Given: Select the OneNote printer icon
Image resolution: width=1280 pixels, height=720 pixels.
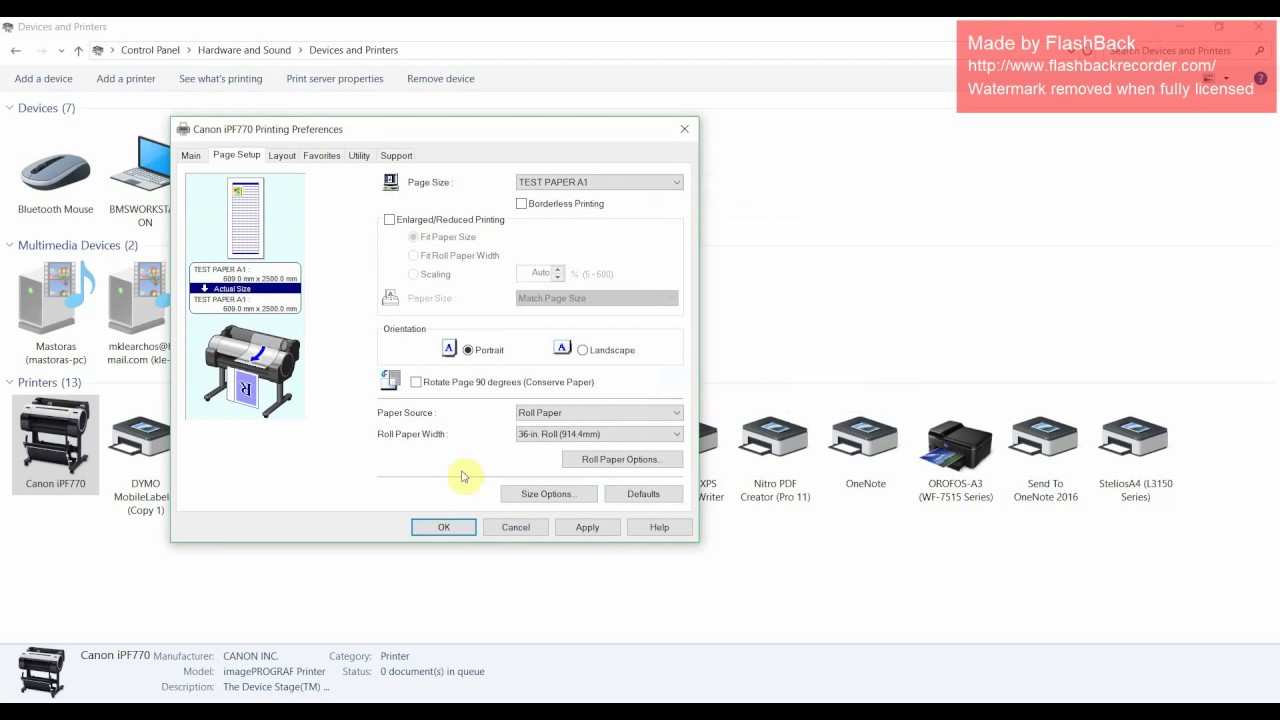Looking at the screenshot, I should [865, 438].
